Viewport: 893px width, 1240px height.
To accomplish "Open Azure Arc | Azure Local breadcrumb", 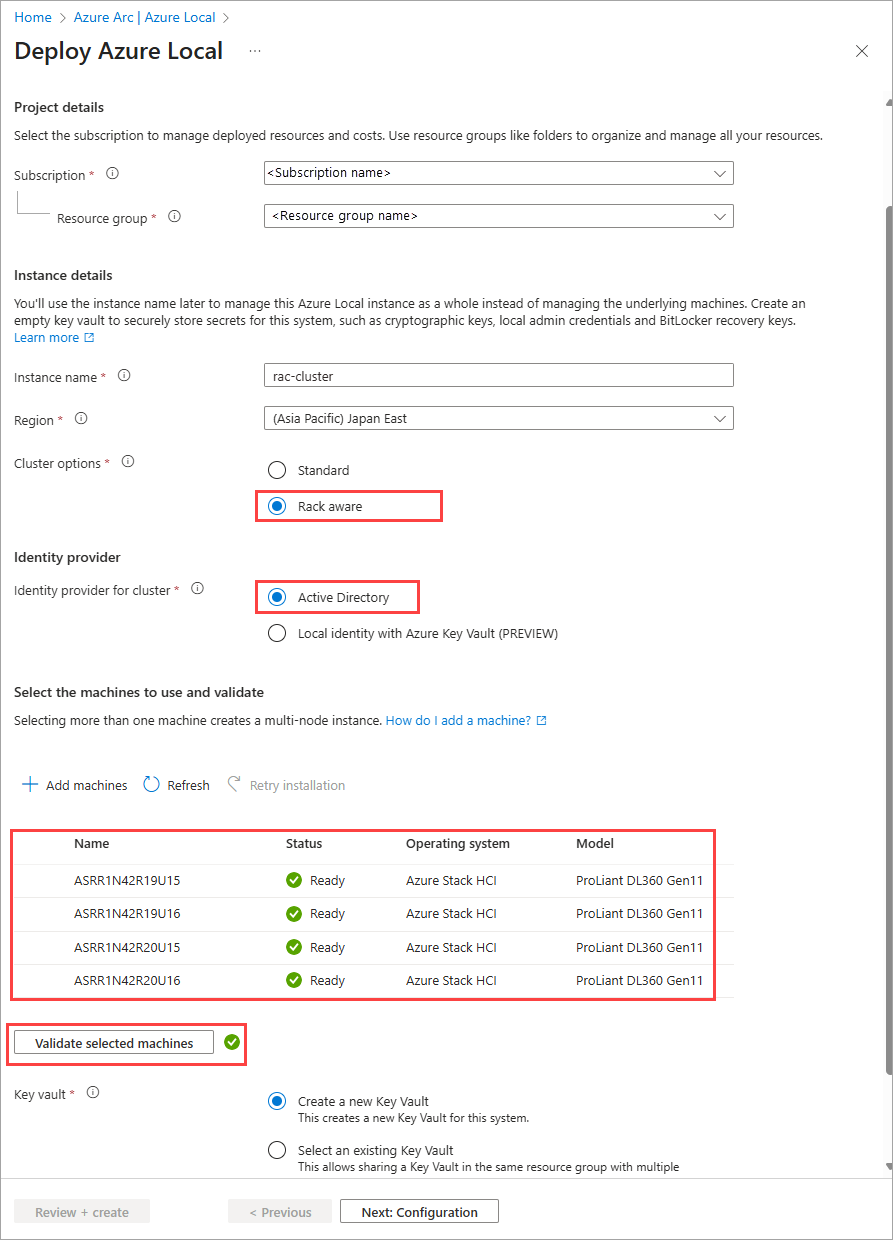I will pyautogui.click(x=144, y=17).
